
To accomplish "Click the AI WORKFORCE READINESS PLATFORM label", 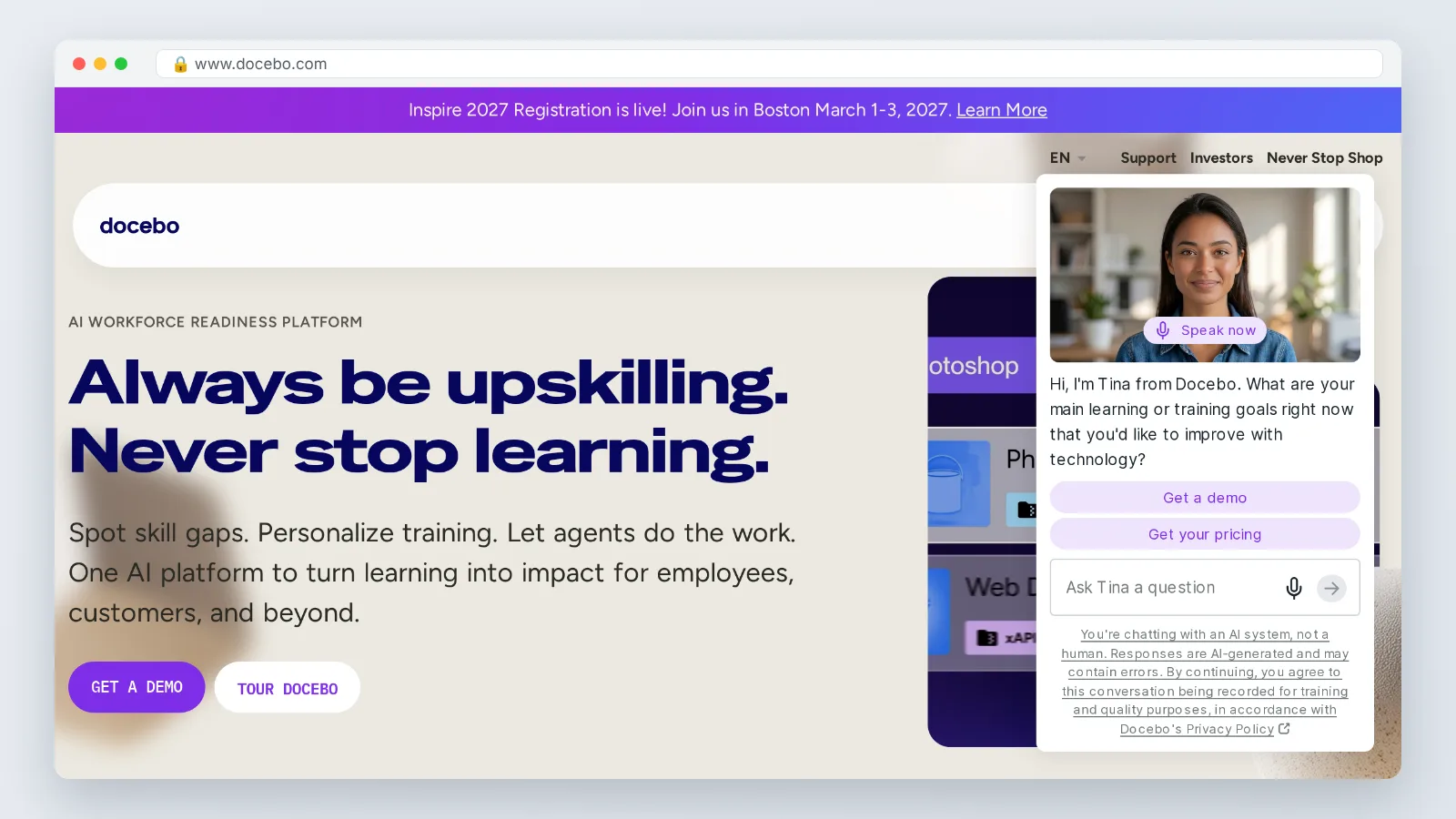I will (215, 322).
